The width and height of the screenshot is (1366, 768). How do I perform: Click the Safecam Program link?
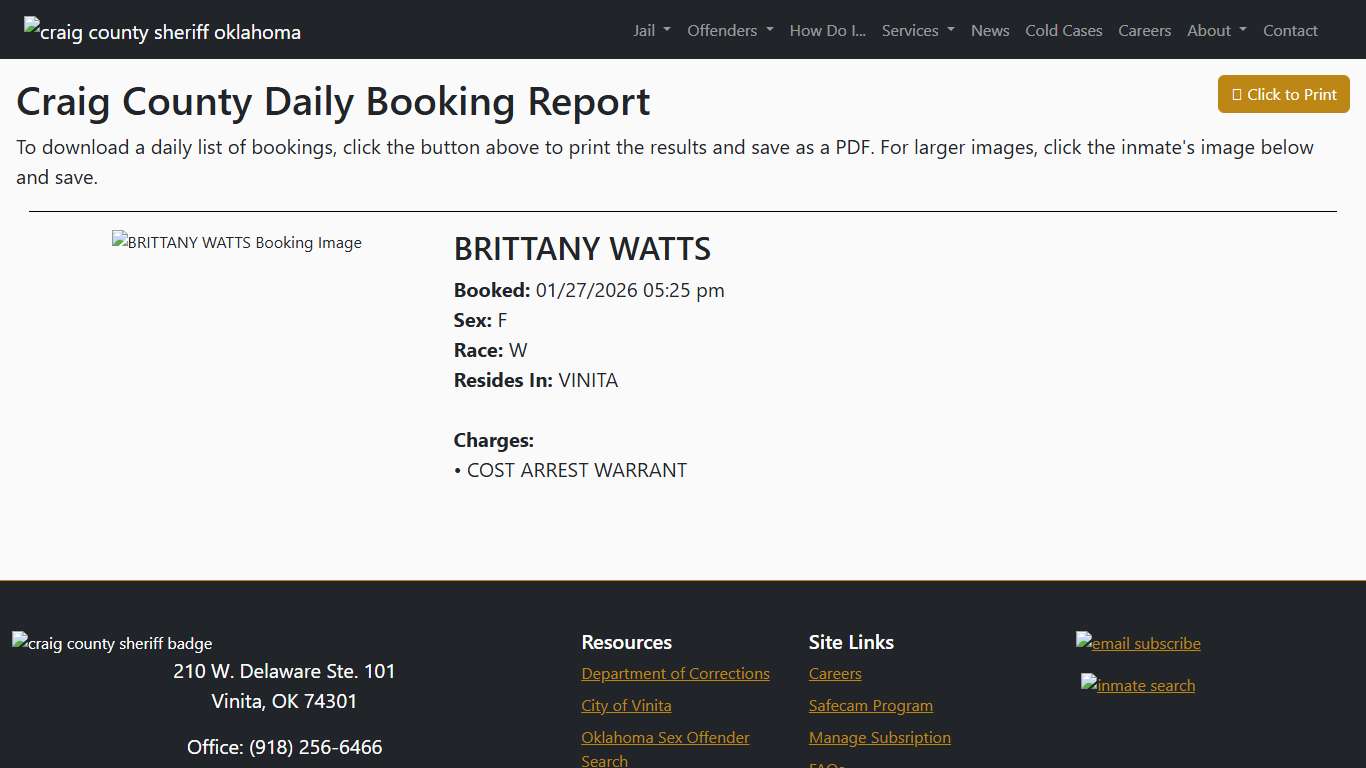[x=870, y=705]
